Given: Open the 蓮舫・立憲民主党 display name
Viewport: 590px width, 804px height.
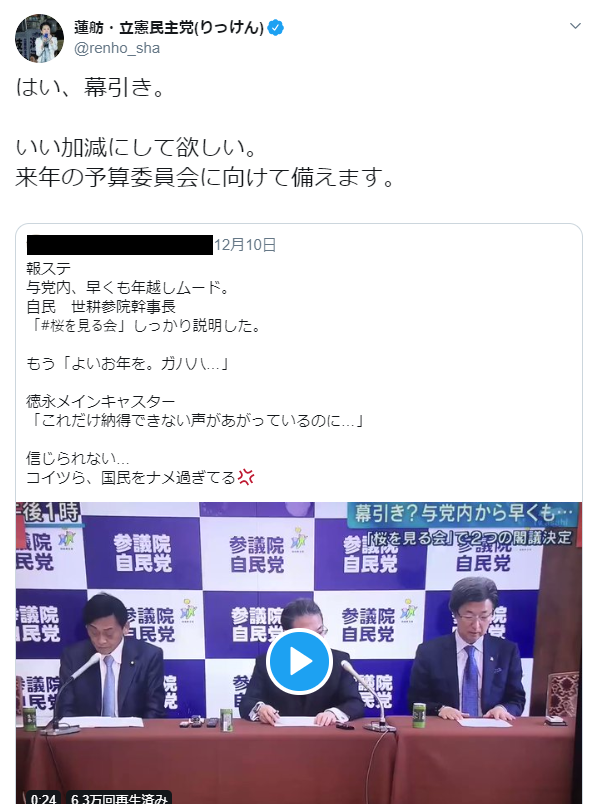Looking at the screenshot, I should coord(169,27).
